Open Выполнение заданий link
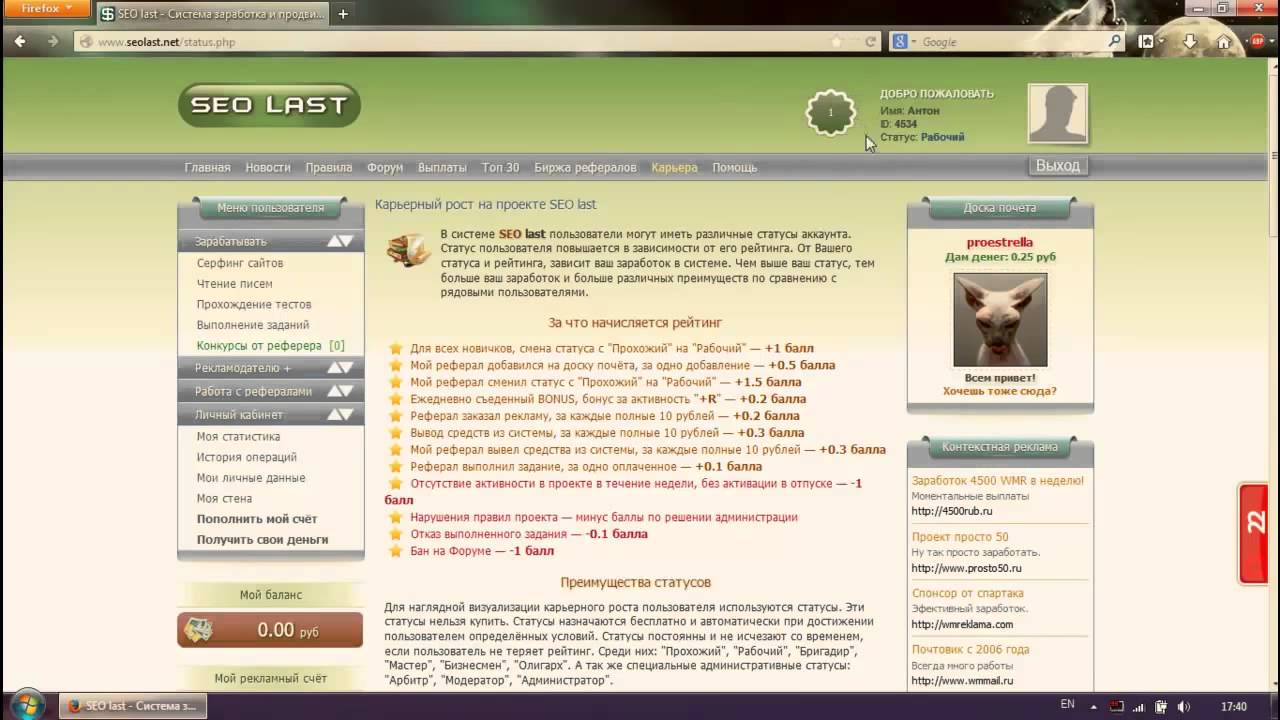This screenshot has width=1280, height=720. click(253, 325)
